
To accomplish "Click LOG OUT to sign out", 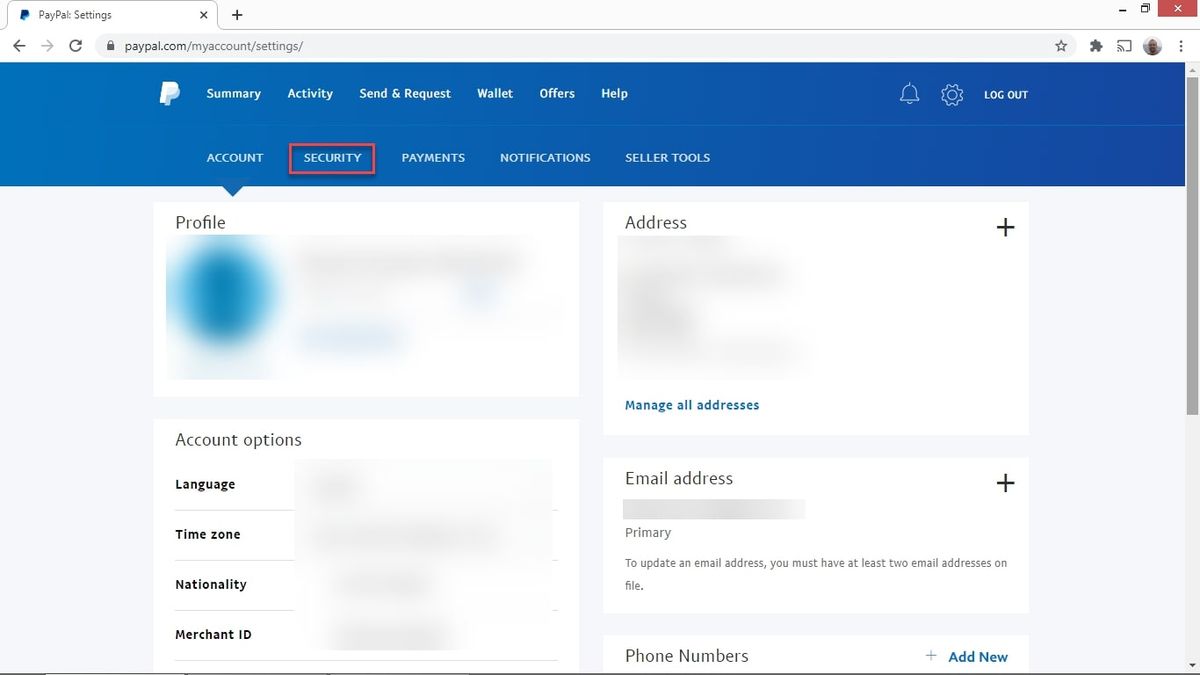I will 1006,94.
